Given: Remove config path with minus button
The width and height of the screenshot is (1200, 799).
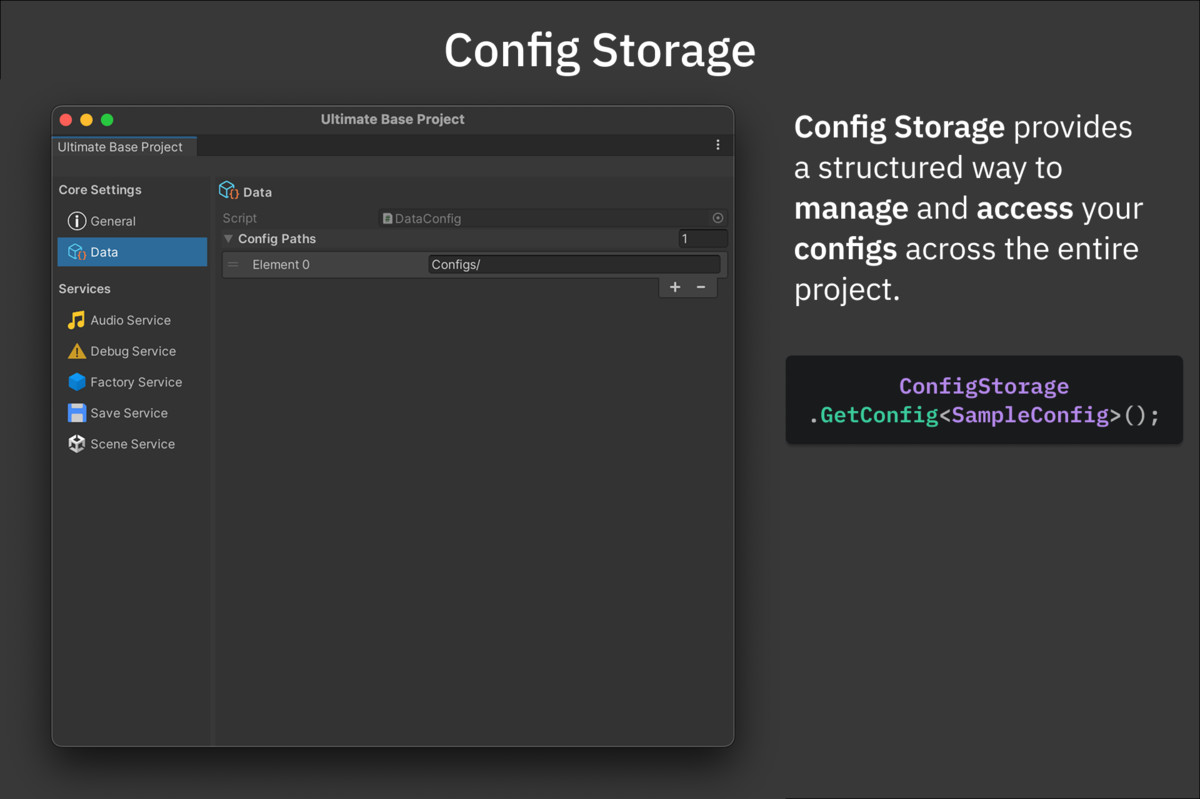Looking at the screenshot, I should coord(701,287).
